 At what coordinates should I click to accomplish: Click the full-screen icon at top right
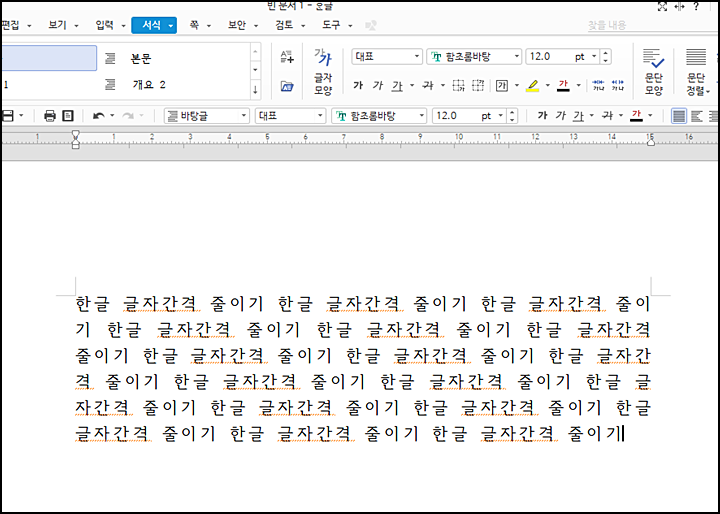click(662, 6)
